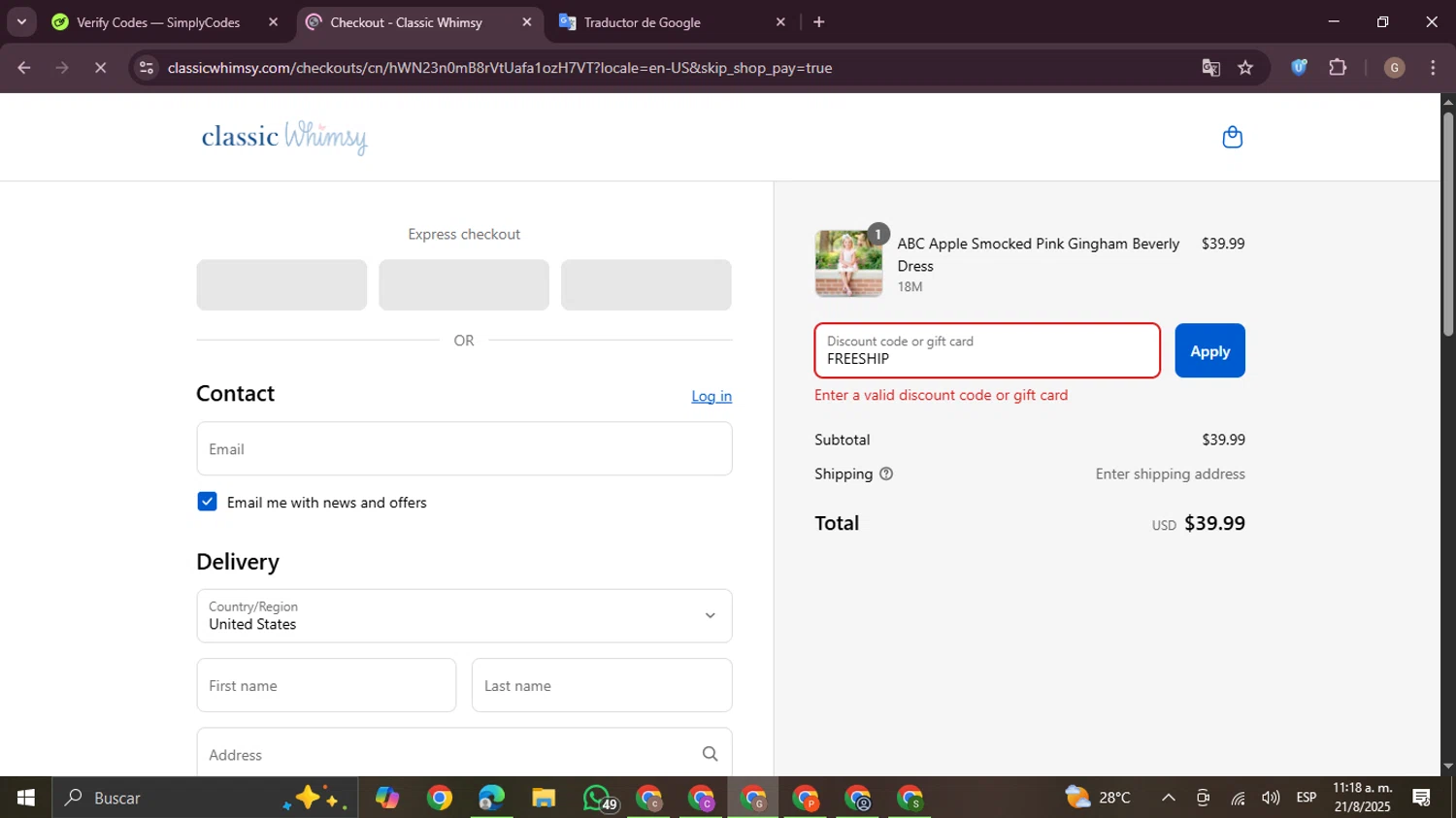Click the middle express checkout button
Viewport: 1456px width, 818px height.
tap(464, 284)
